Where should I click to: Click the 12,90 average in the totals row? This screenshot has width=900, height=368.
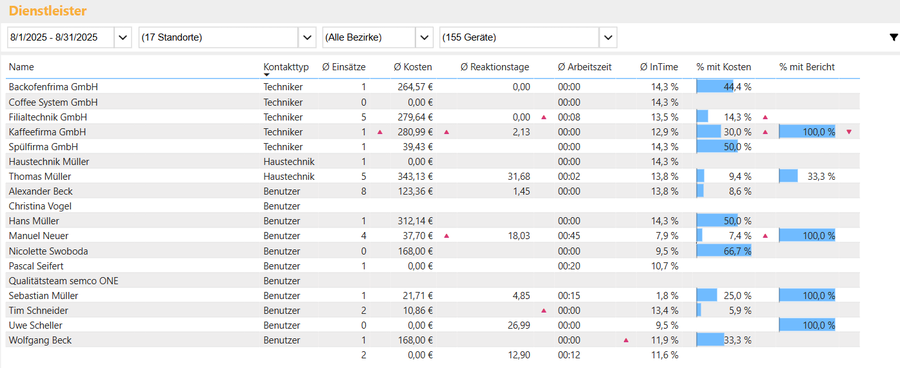pyautogui.click(x=519, y=355)
